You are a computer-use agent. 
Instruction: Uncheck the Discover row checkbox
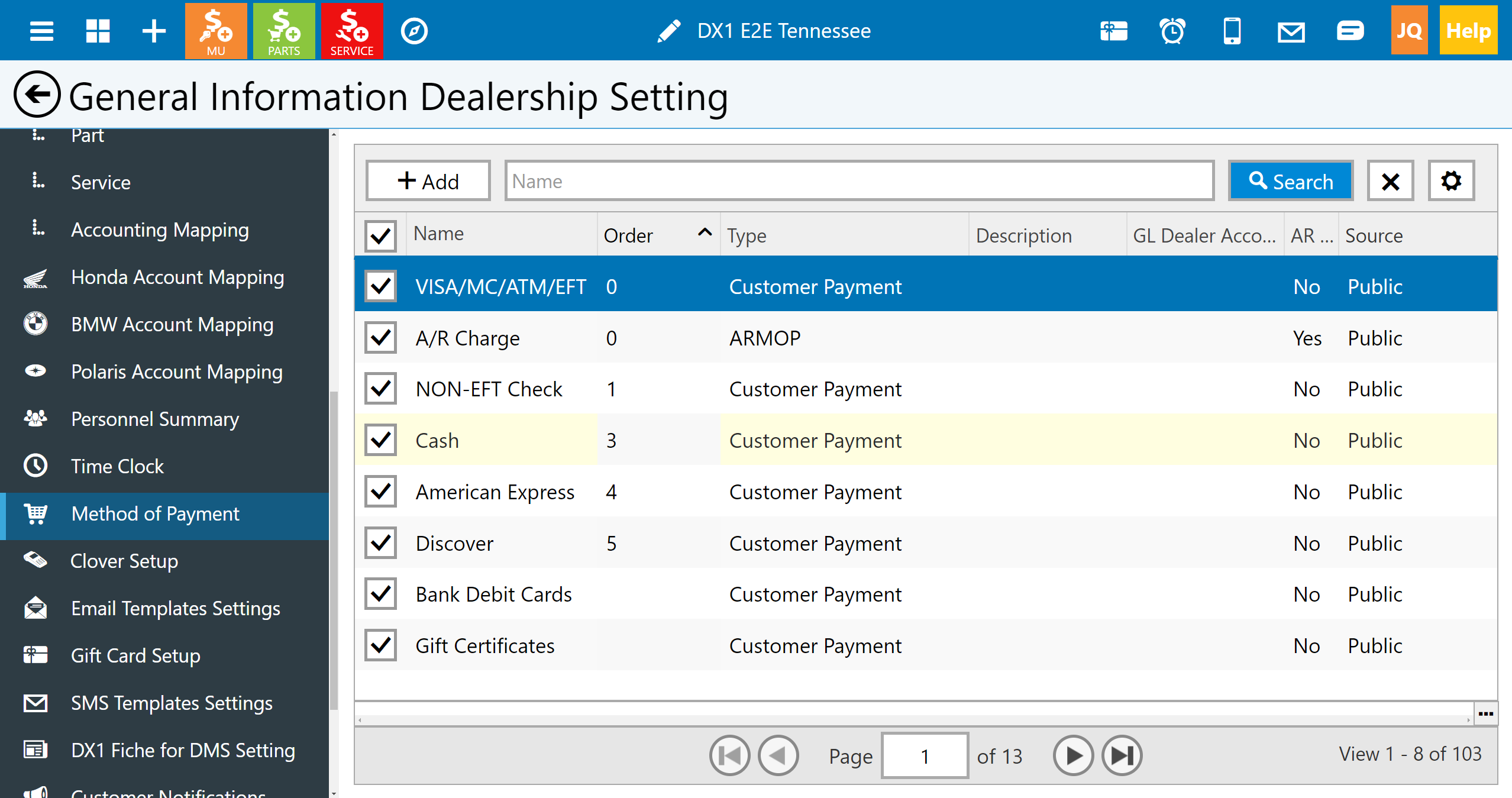(x=380, y=543)
